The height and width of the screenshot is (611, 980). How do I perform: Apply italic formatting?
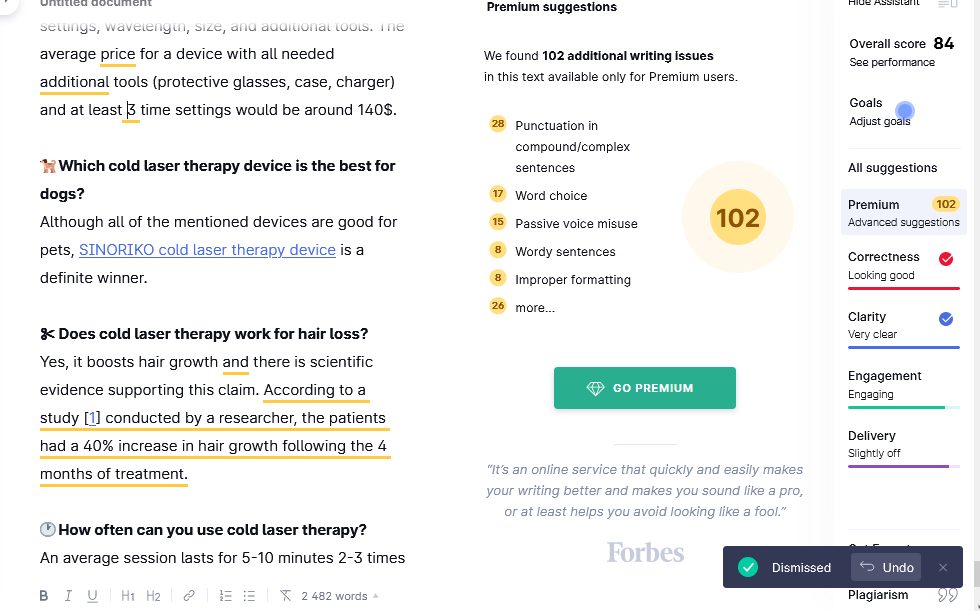[68, 596]
